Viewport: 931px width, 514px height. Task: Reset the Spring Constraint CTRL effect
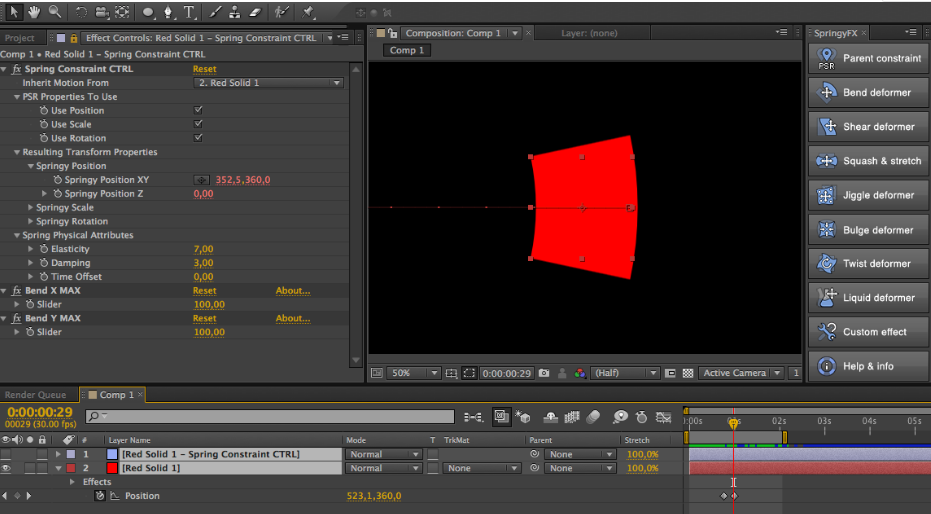tap(204, 69)
